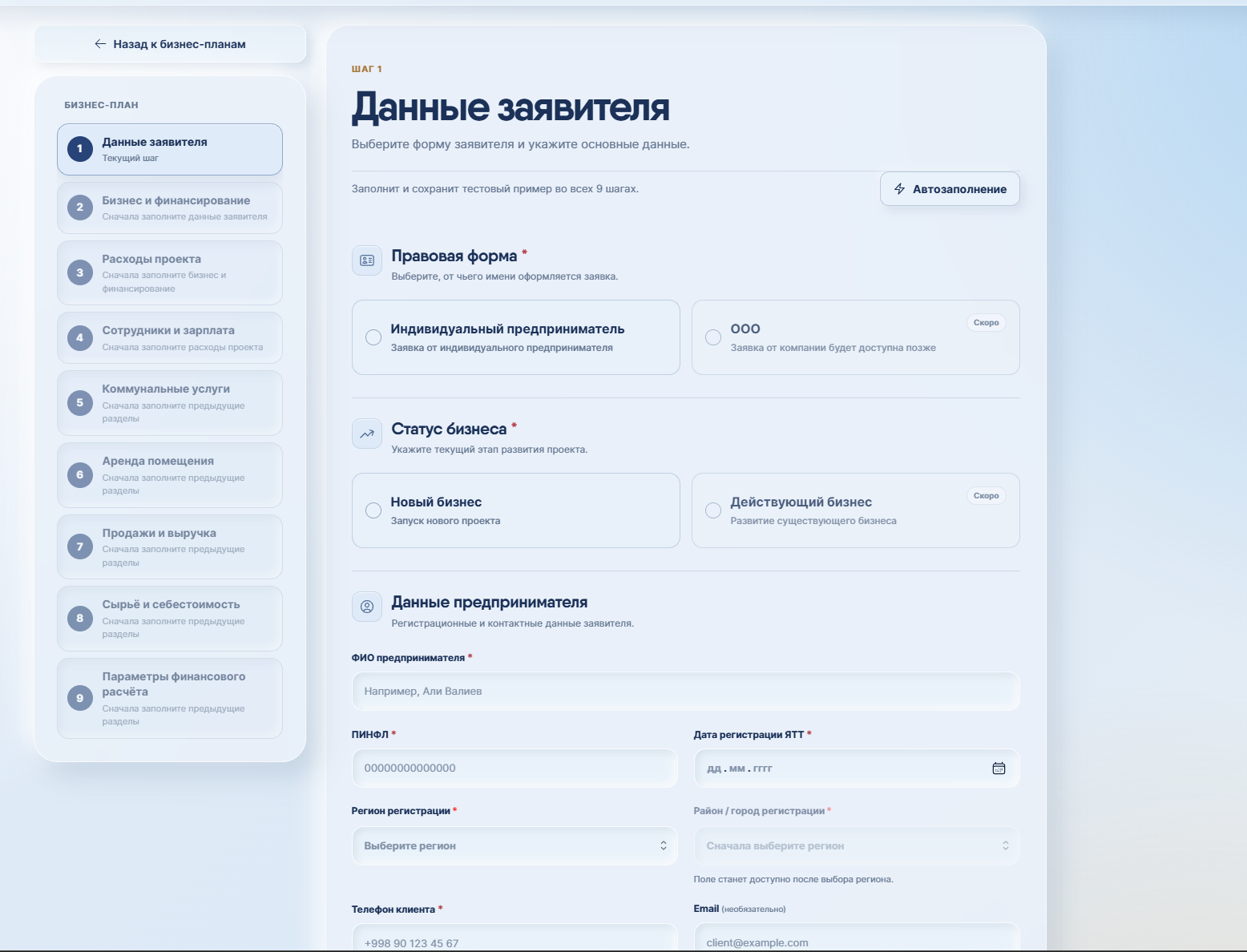Click the back arrow icon beside Назад к бизнес-планам
1247x952 pixels.
pos(100,44)
